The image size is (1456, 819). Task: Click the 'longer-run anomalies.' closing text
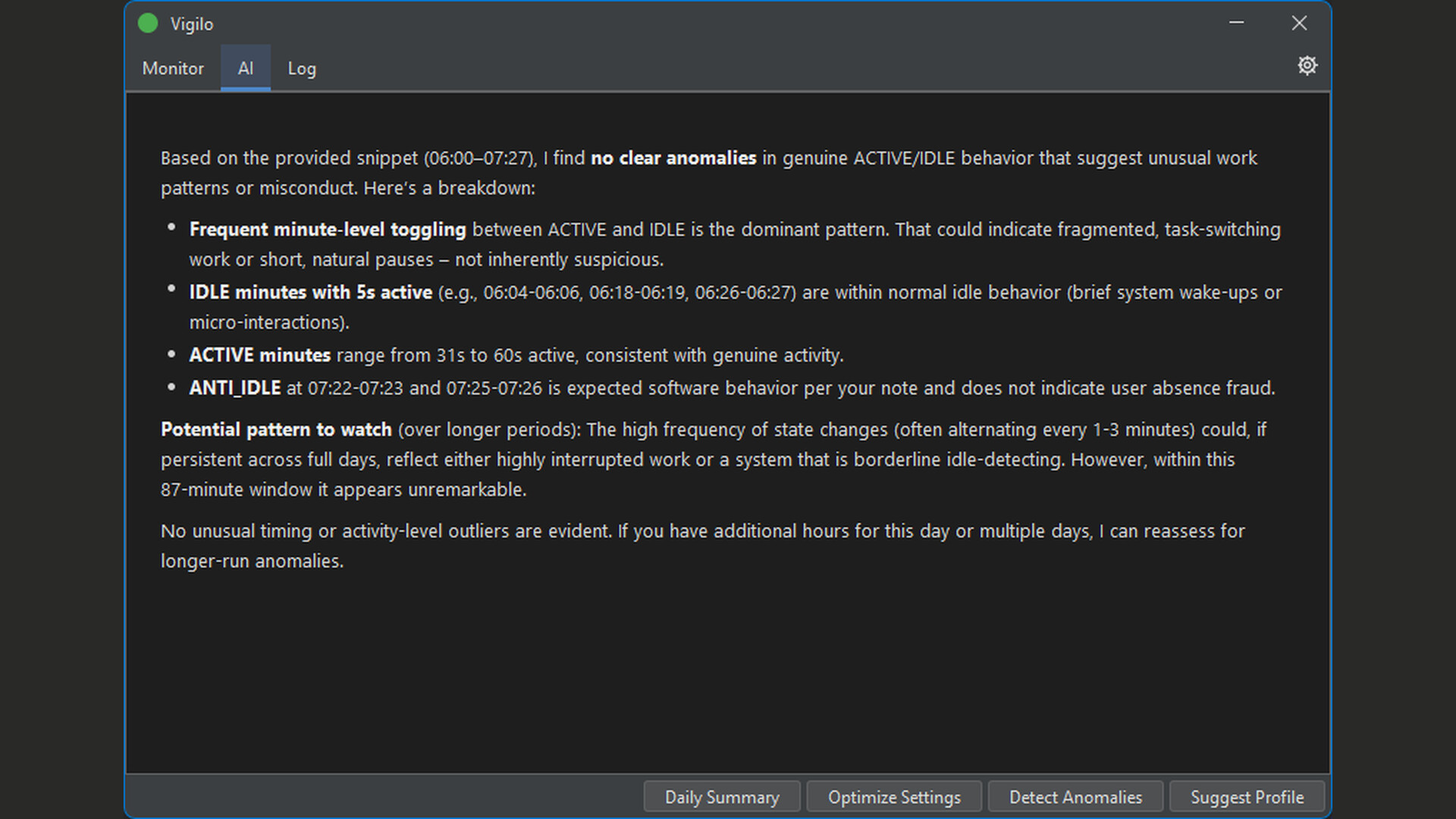click(253, 561)
